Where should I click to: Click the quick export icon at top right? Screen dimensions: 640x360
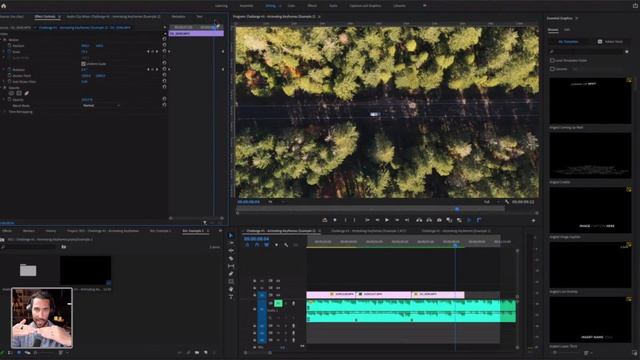635,6
